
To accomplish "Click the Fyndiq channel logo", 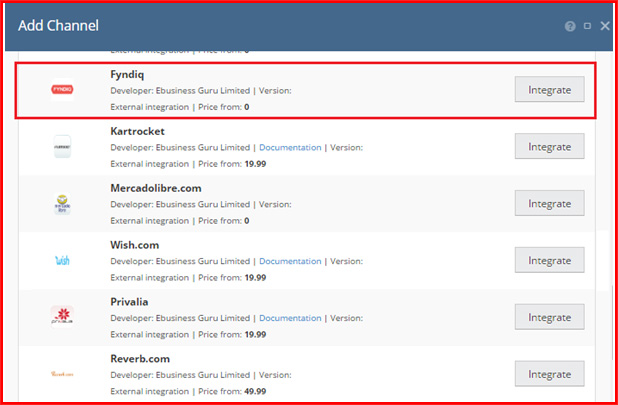I will tap(62, 89).
